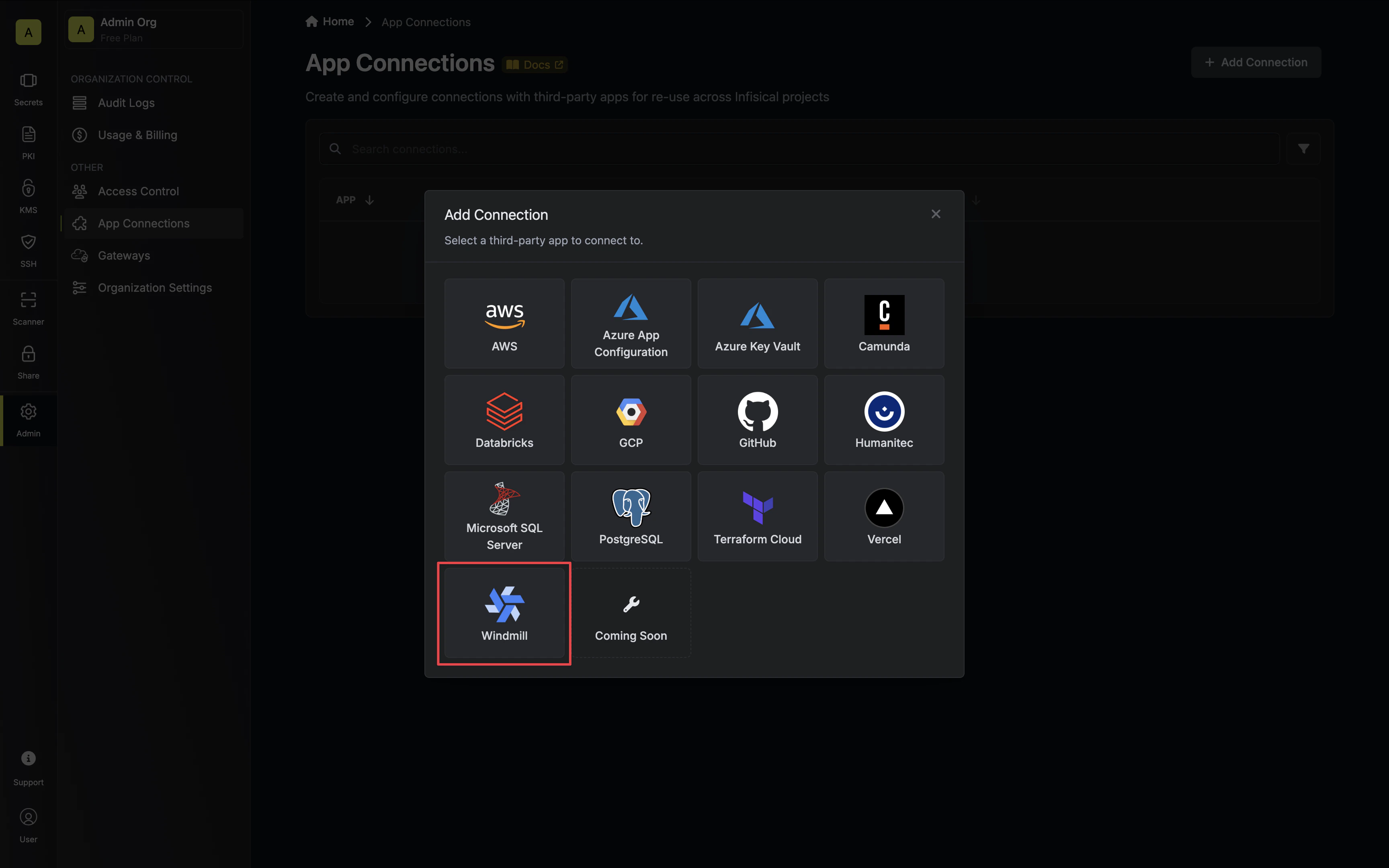Screen dimensions: 1389x868
Task: Click the Coming Soon wrench tile
Action: point(631,612)
